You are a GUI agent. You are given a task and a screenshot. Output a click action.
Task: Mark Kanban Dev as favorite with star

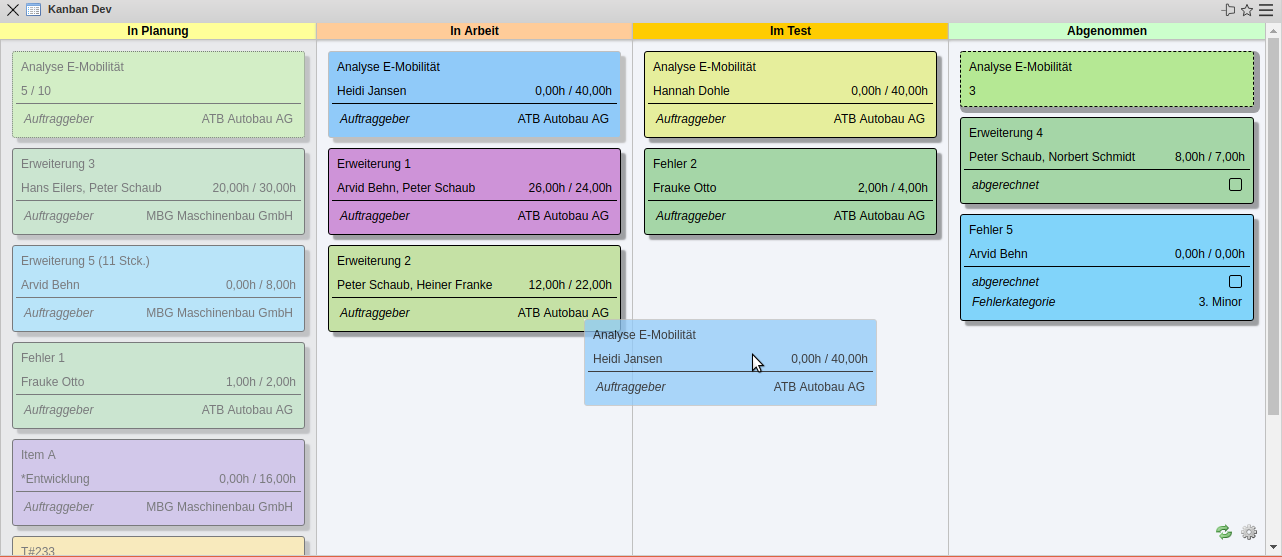pos(1247,10)
